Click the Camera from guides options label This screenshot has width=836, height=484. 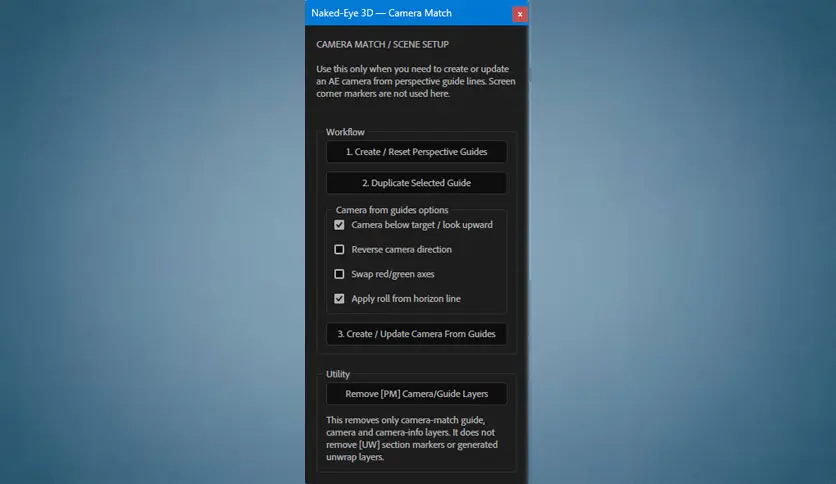tap(392, 210)
